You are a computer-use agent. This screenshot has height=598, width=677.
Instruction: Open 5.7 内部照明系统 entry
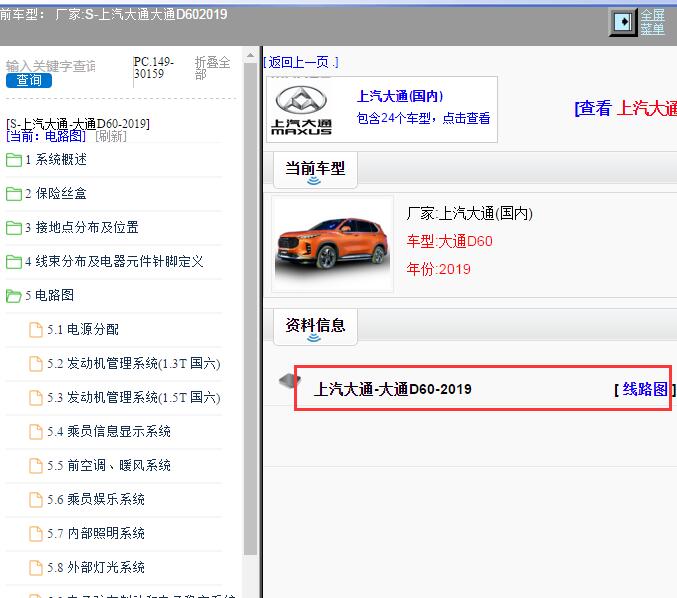[96, 534]
